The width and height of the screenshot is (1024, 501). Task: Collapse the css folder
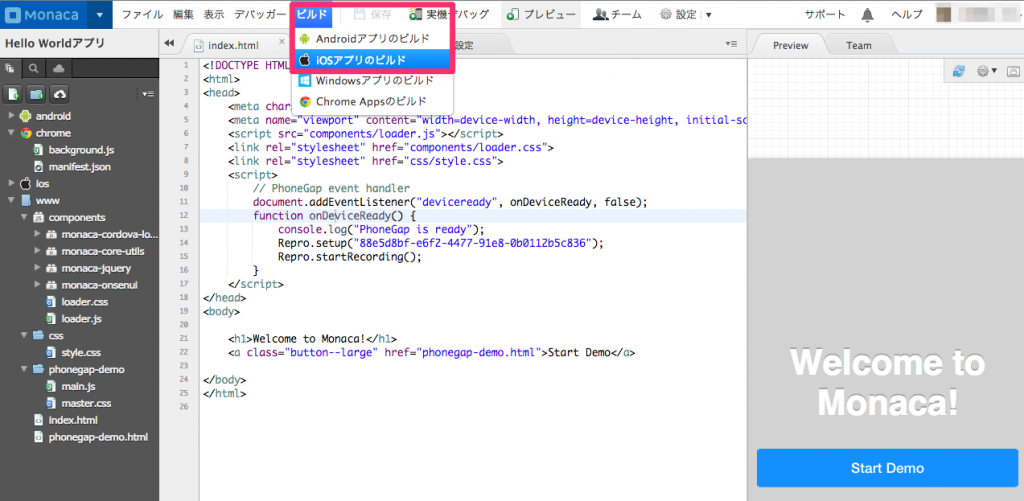point(24,336)
